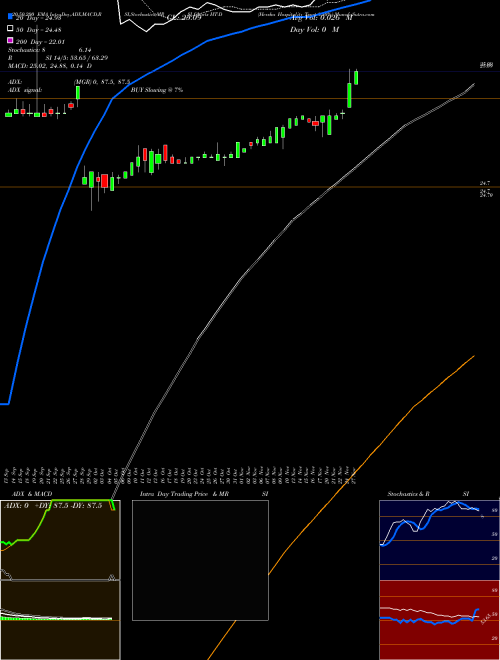Viewport: 500px width, 660px height.
Task: Select the '50 Day - 24.48' legend text
Action: click(38, 30)
